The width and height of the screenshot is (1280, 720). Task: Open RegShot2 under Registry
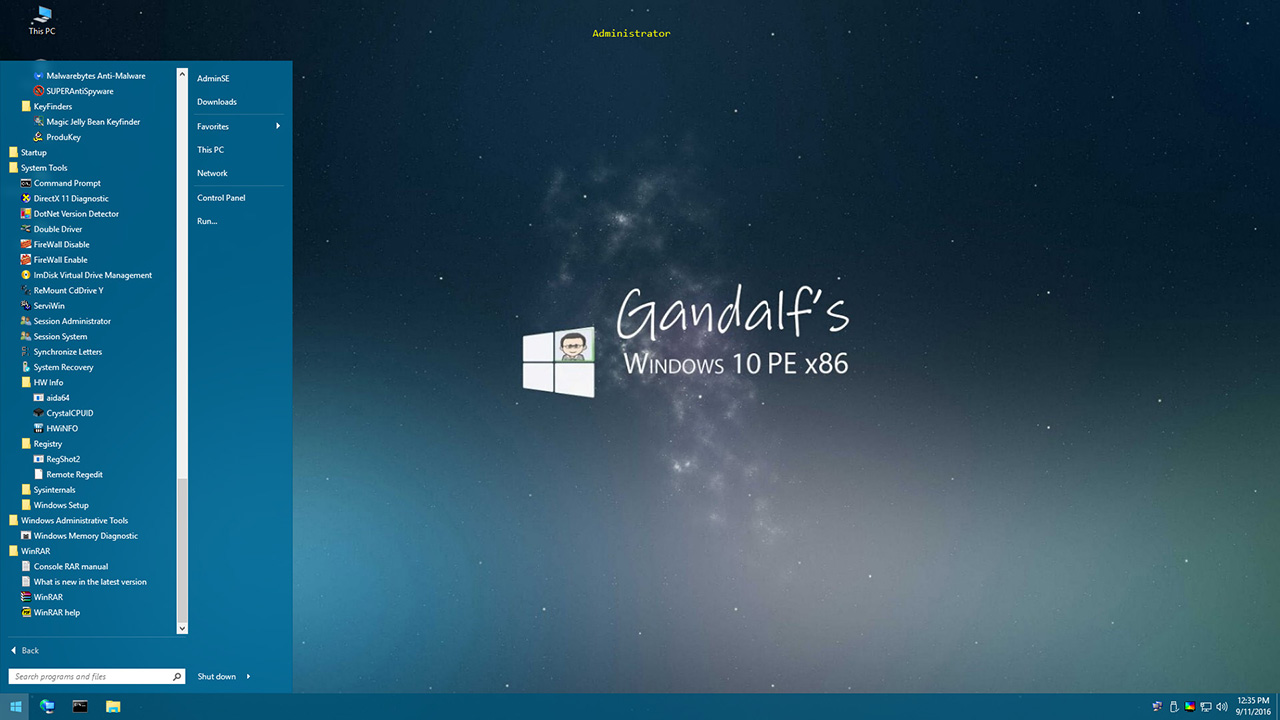pos(57,459)
